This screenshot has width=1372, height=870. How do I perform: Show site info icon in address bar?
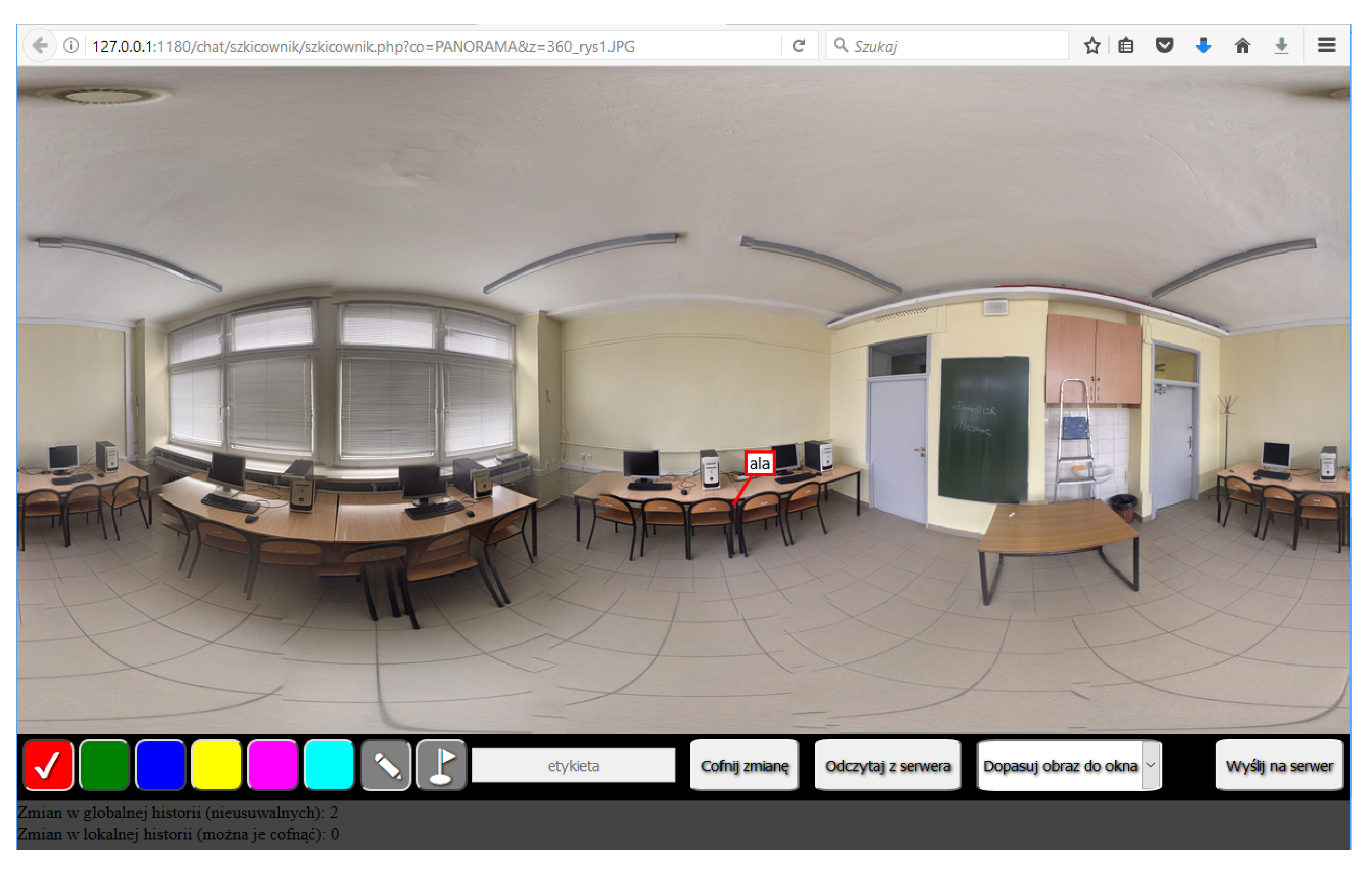tap(71, 45)
